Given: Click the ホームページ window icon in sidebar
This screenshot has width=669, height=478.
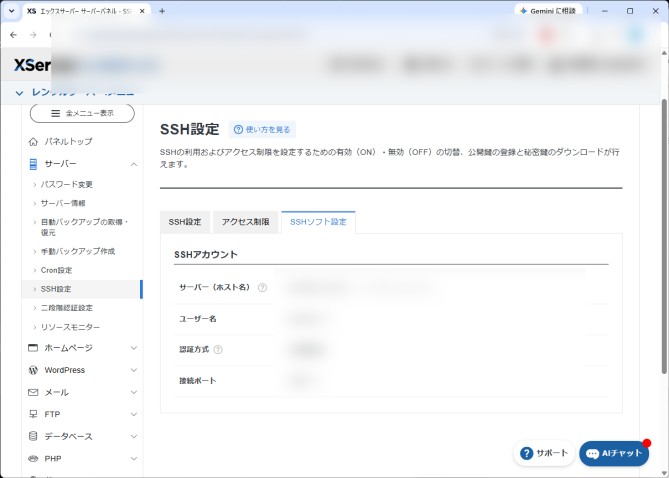Looking at the screenshot, I should 33,348.
